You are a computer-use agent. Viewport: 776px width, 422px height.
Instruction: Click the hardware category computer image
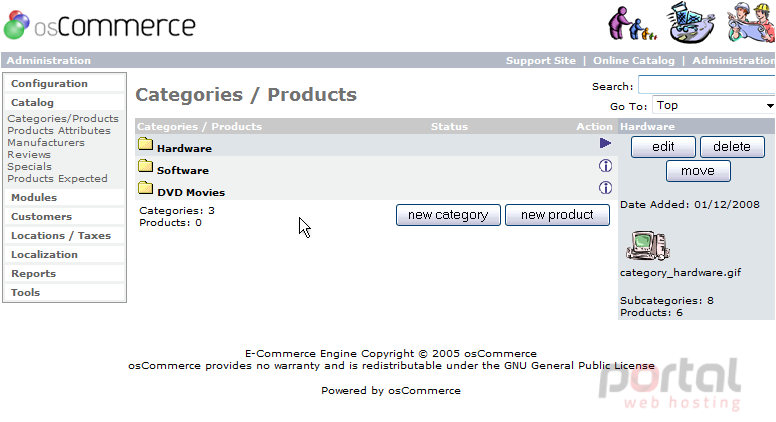(x=648, y=245)
